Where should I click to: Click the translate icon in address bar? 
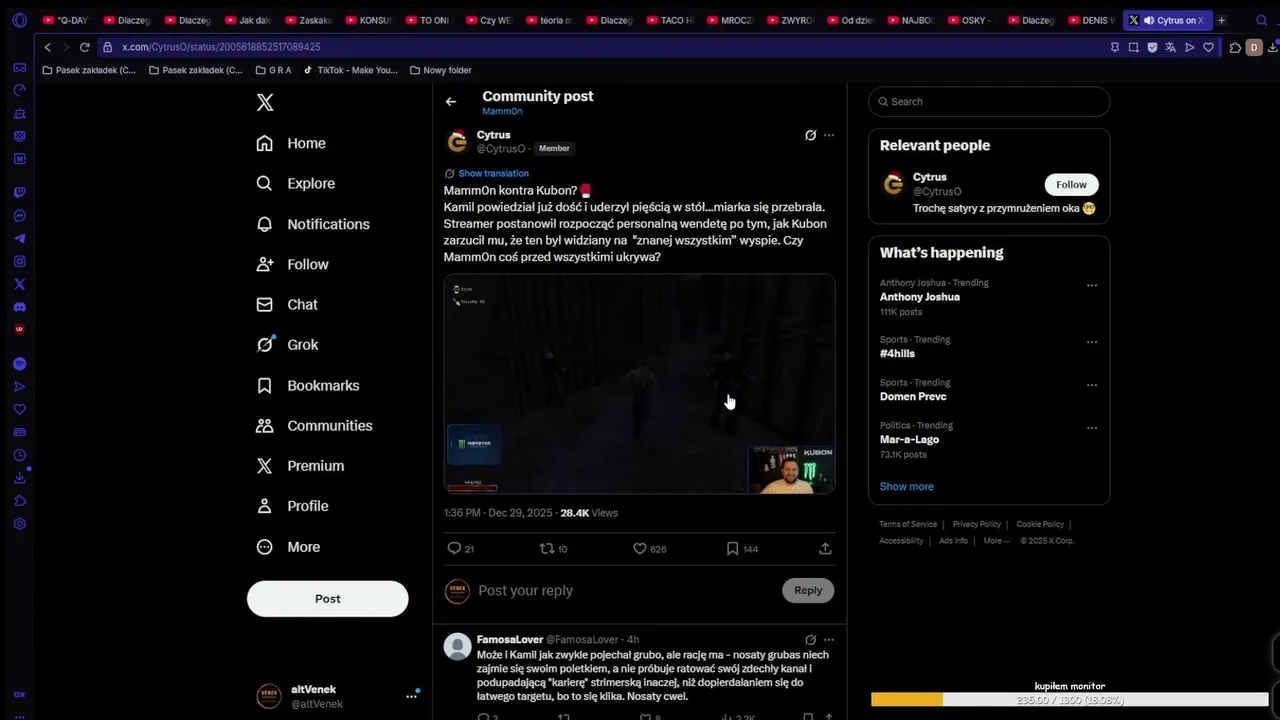[1170, 47]
